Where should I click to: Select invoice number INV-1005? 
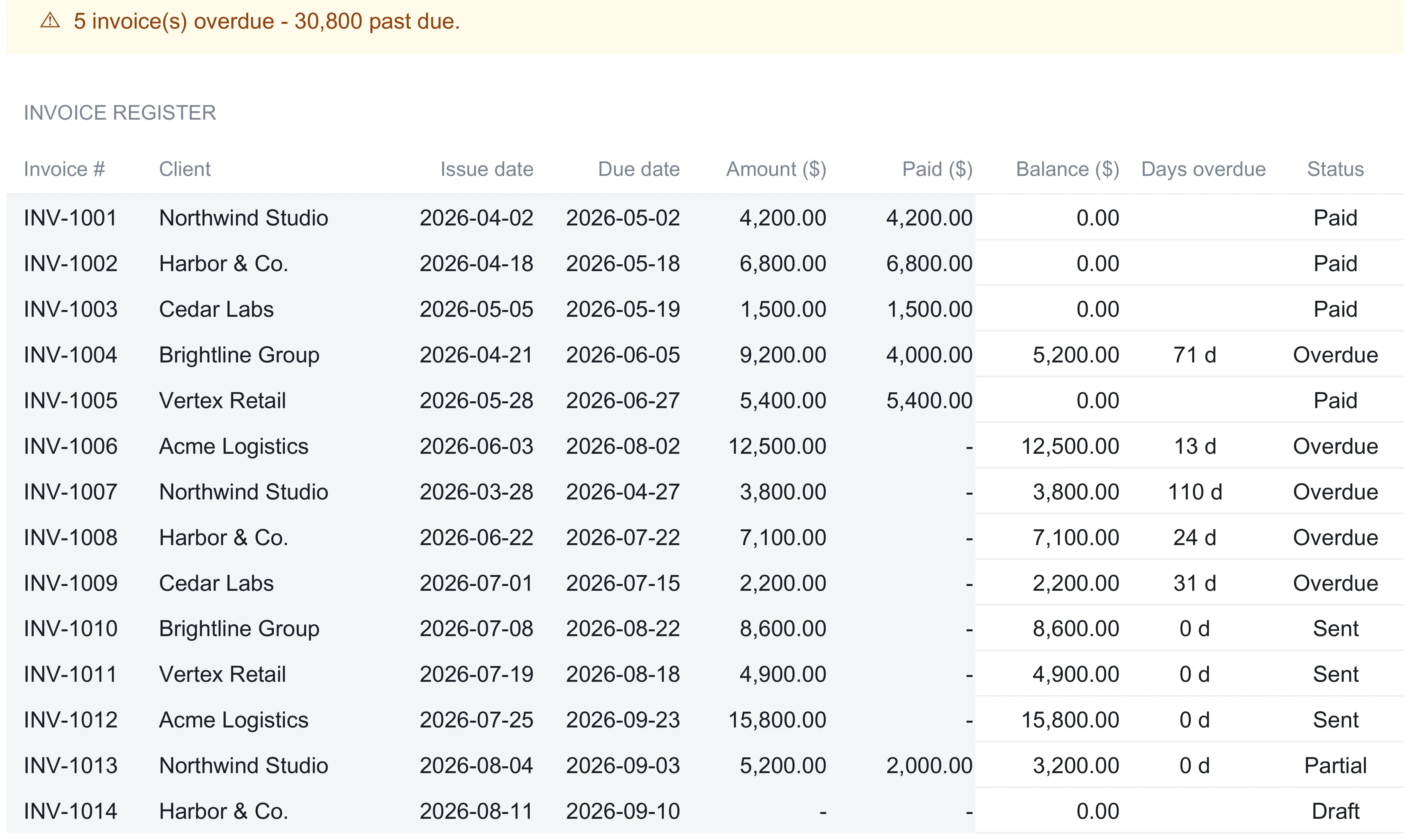click(71, 401)
